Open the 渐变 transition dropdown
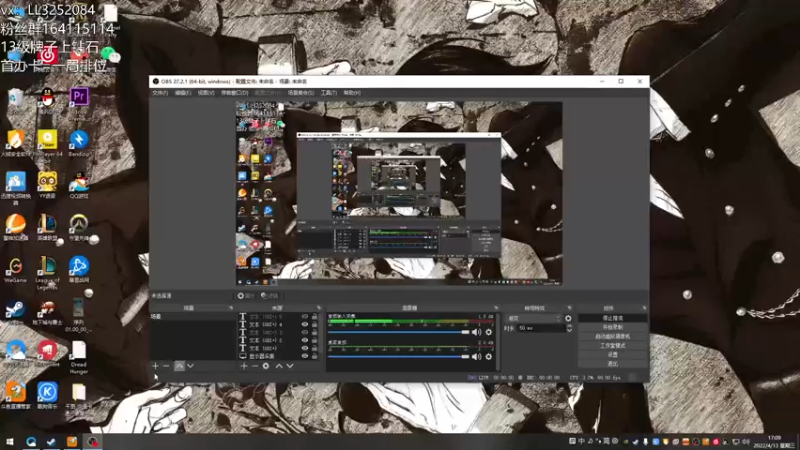 (x=534, y=318)
